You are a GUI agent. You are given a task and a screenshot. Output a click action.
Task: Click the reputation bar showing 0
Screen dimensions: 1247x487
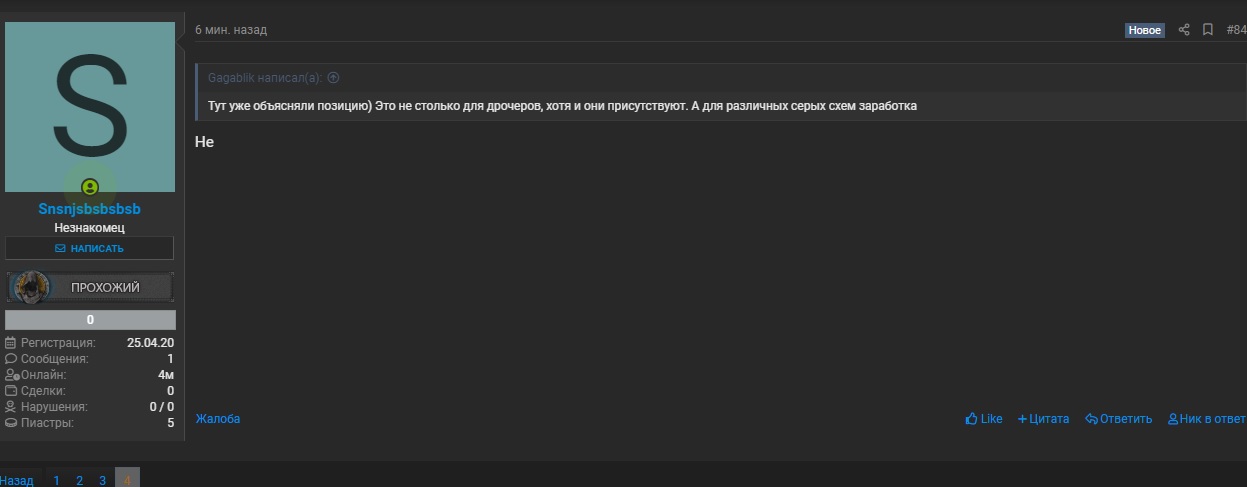click(x=90, y=320)
